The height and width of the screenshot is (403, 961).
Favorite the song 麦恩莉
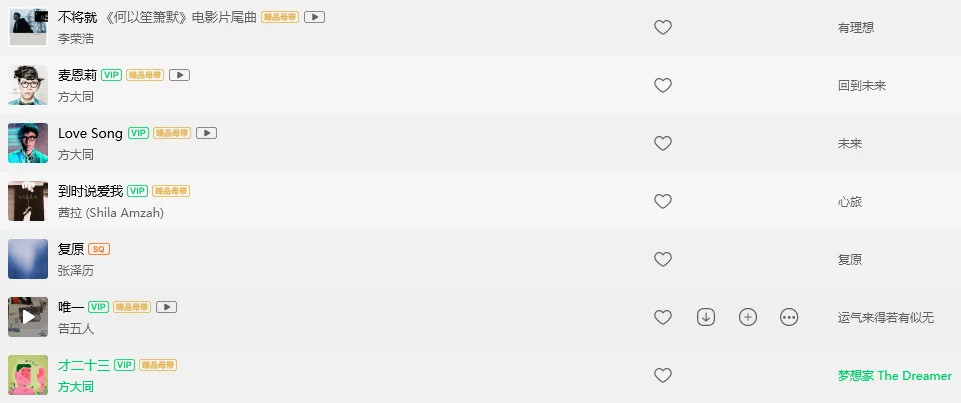tap(662, 86)
